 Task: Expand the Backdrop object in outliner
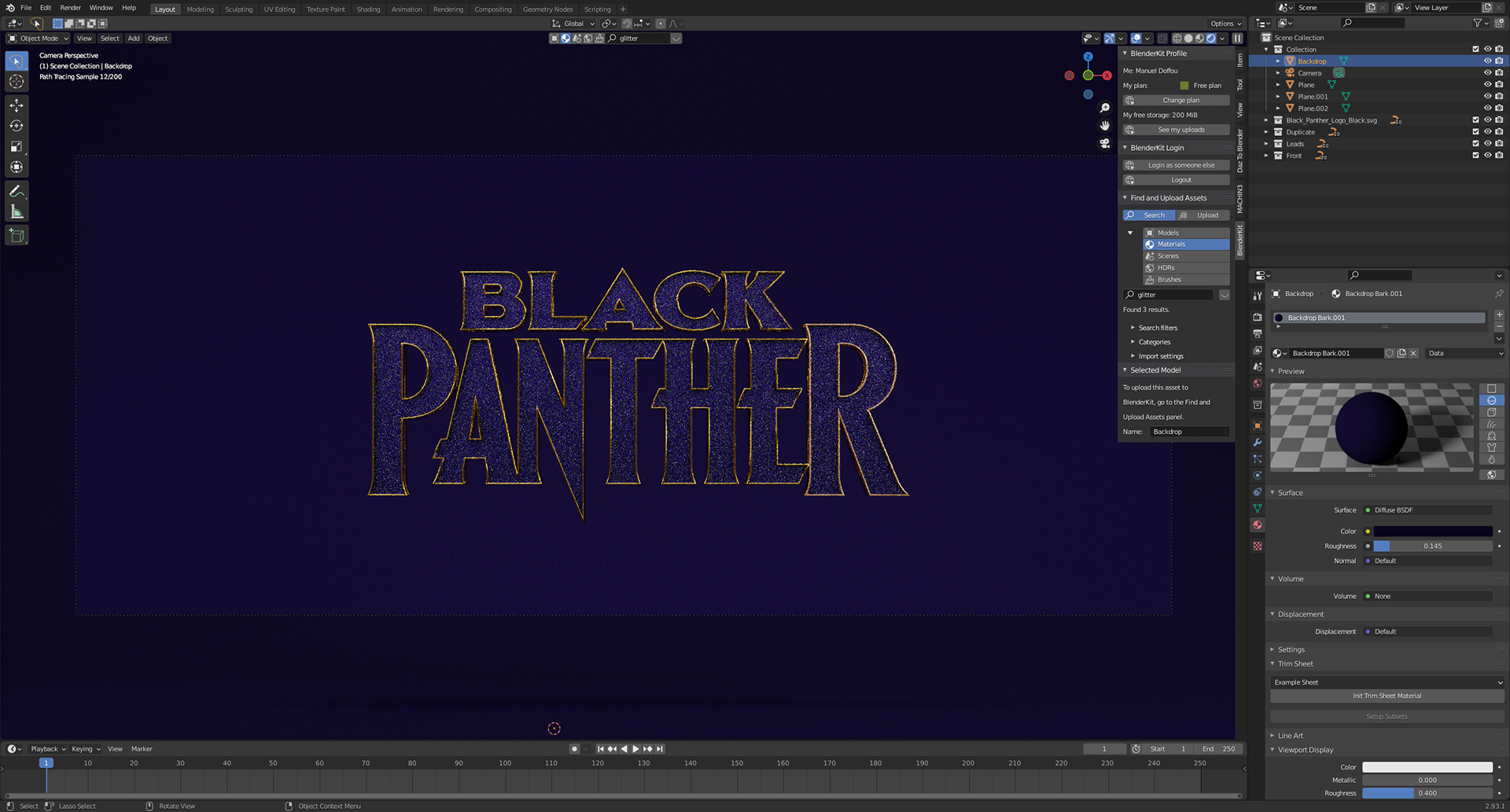click(x=1278, y=61)
